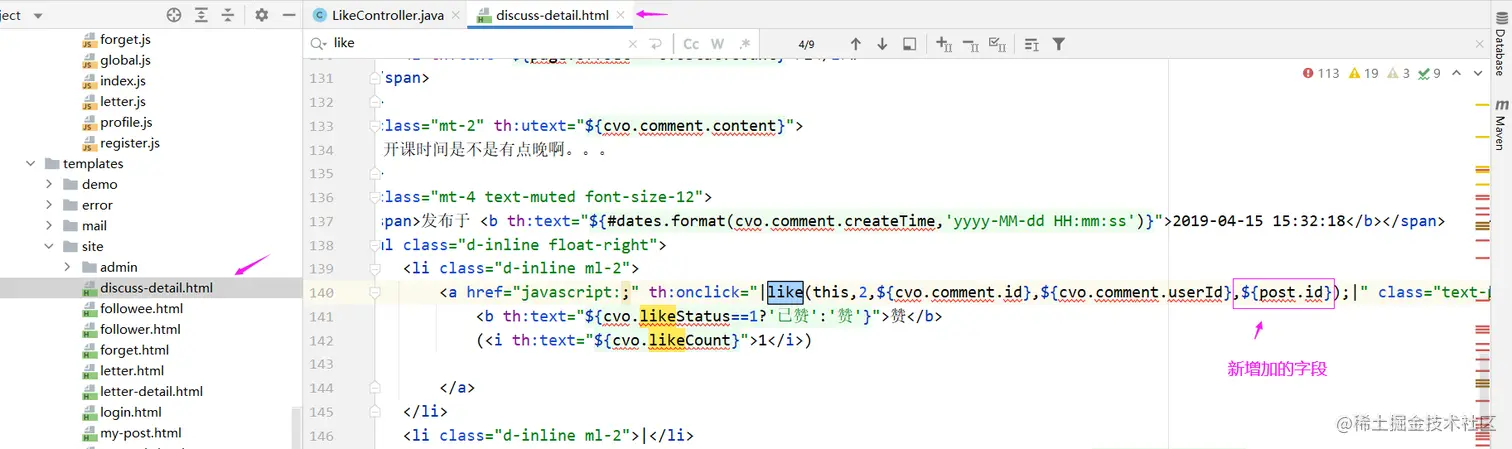Screen dimensions: 1512x449
Task: Add selection for next occurrence
Action: pos(943,44)
